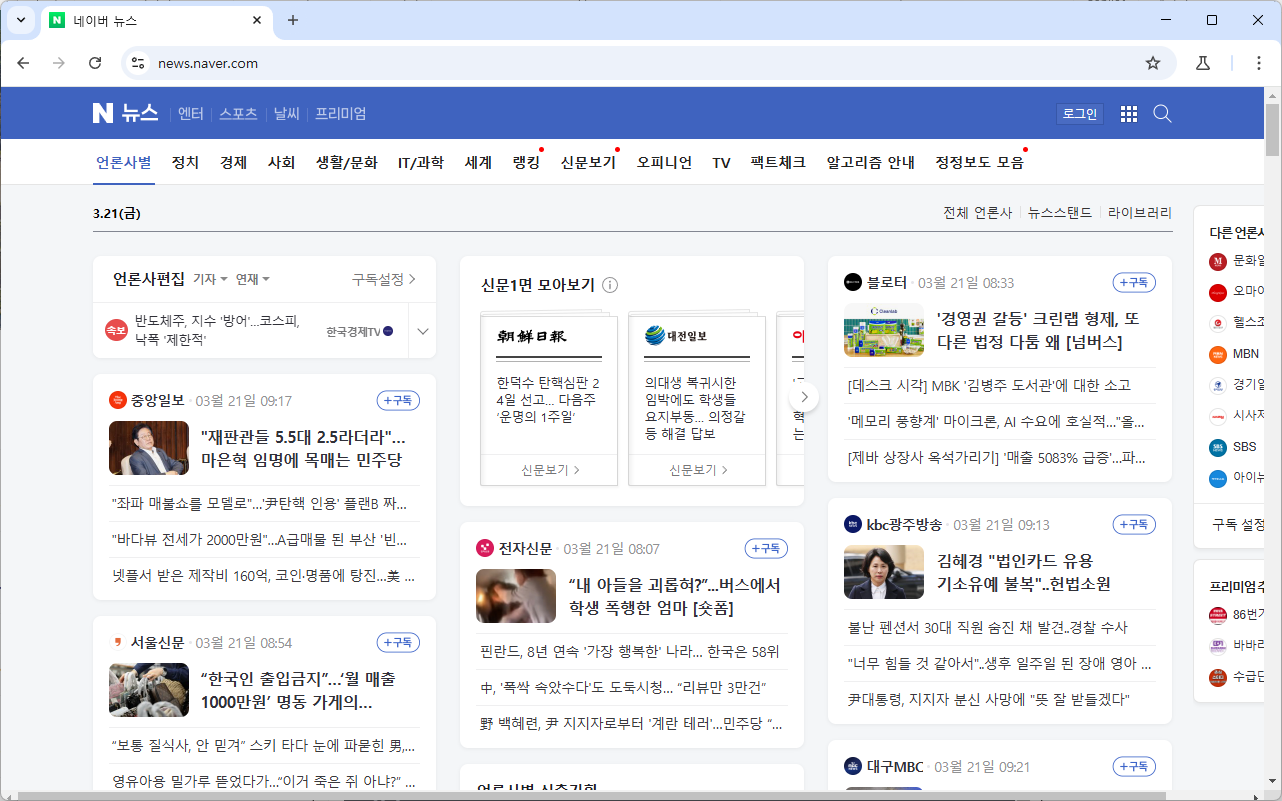Click the 서울신문 logo icon

click(x=118, y=642)
